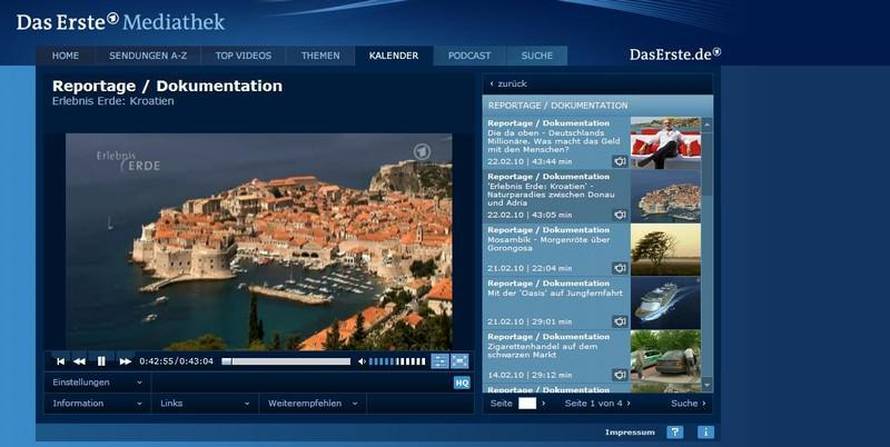Expand the Information dropdown

point(97,403)
